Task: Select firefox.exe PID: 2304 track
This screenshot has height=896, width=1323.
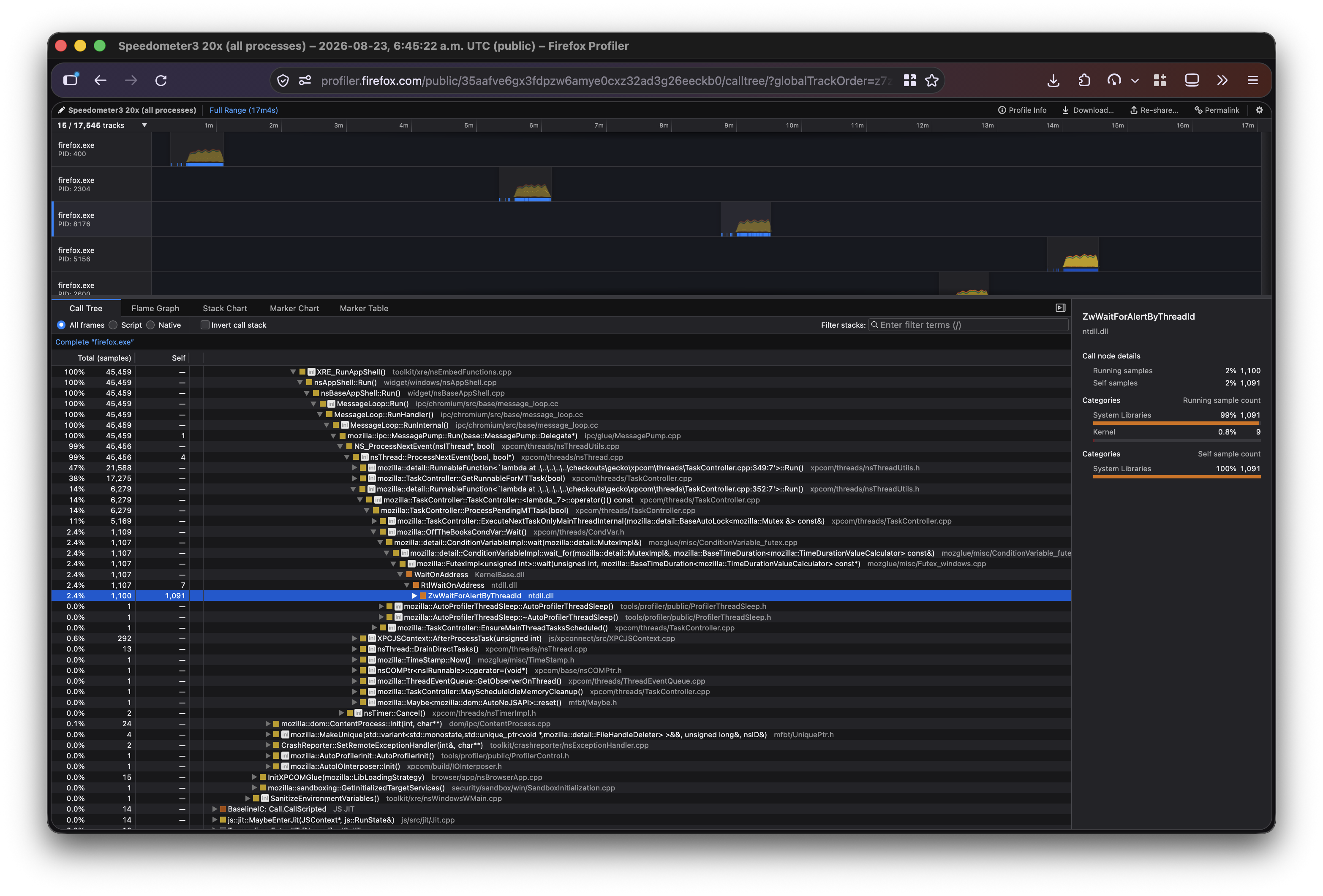Action: 101,185
